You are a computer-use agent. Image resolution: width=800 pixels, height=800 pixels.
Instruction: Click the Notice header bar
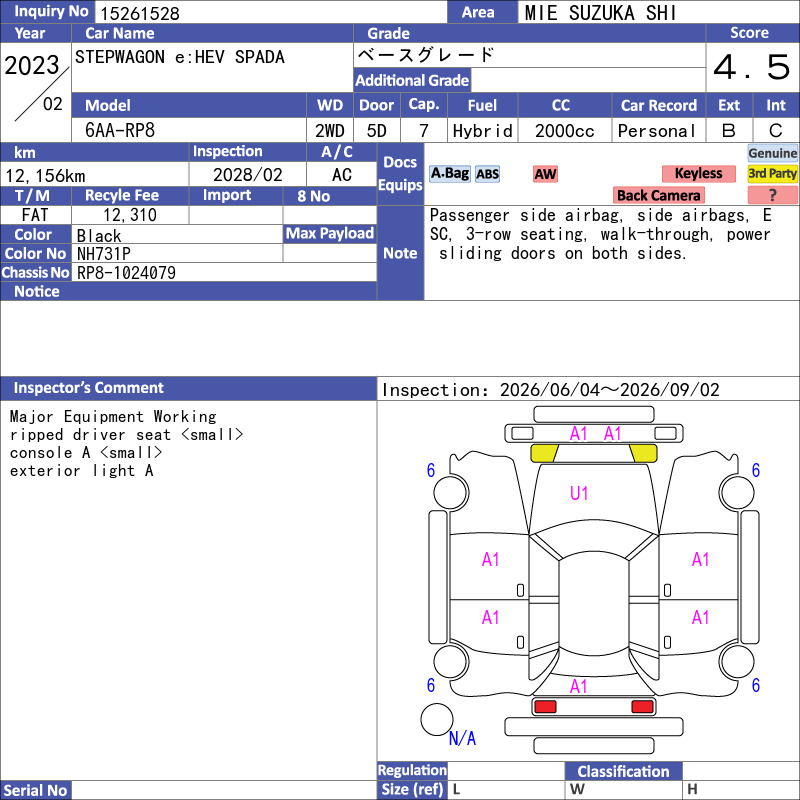coord(189,291)
